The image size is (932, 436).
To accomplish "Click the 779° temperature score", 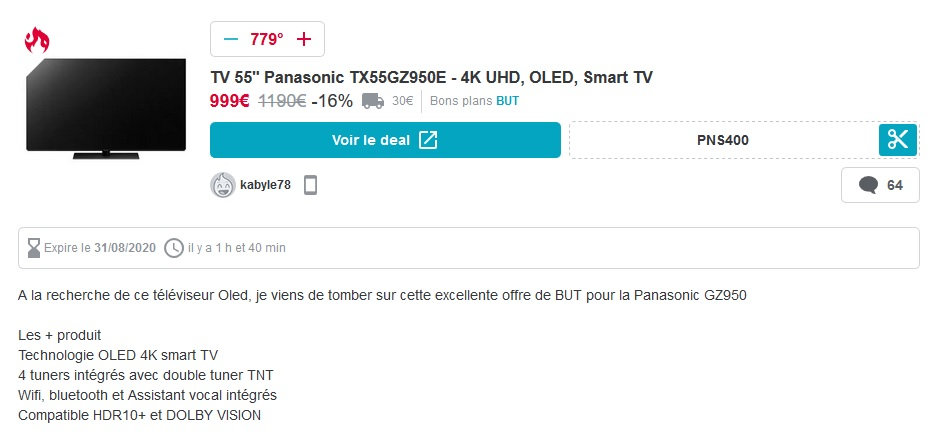I will (267, 40).
